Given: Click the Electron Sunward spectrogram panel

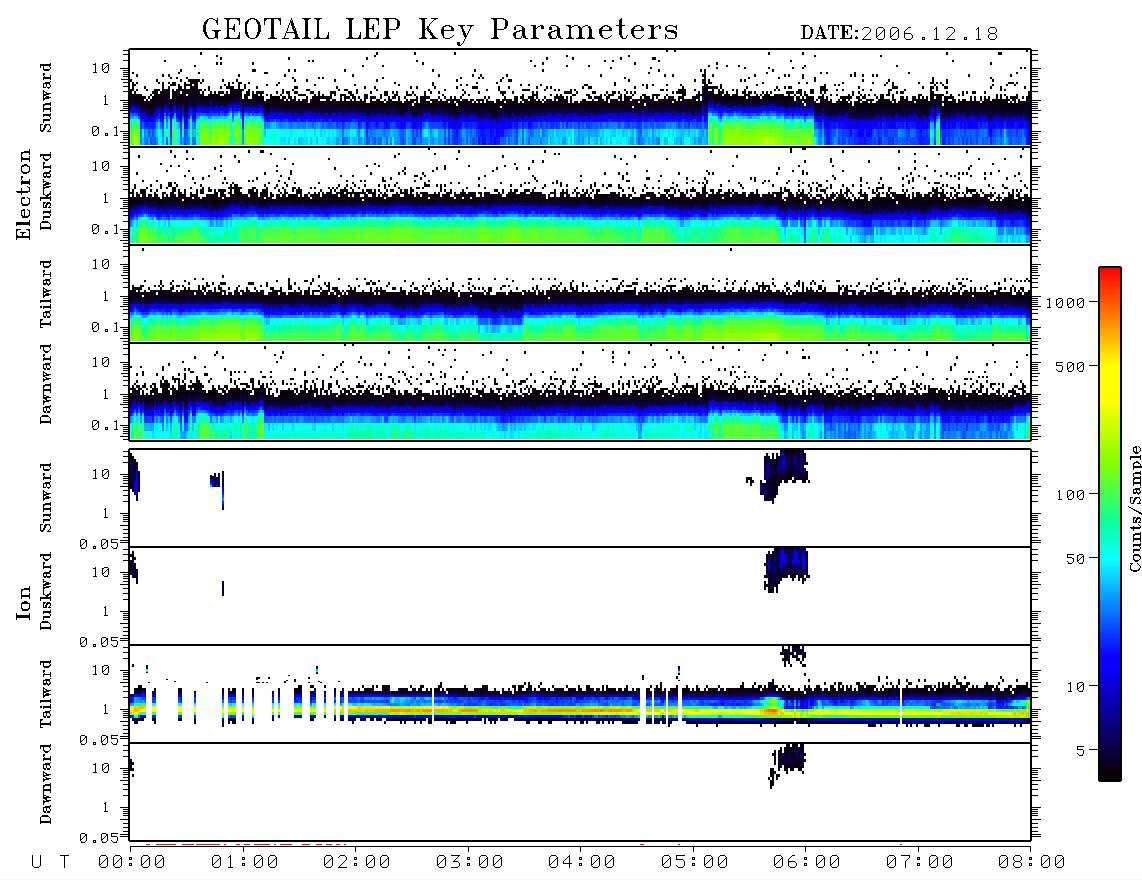Looking at the screenshot, I should [580, 98].
